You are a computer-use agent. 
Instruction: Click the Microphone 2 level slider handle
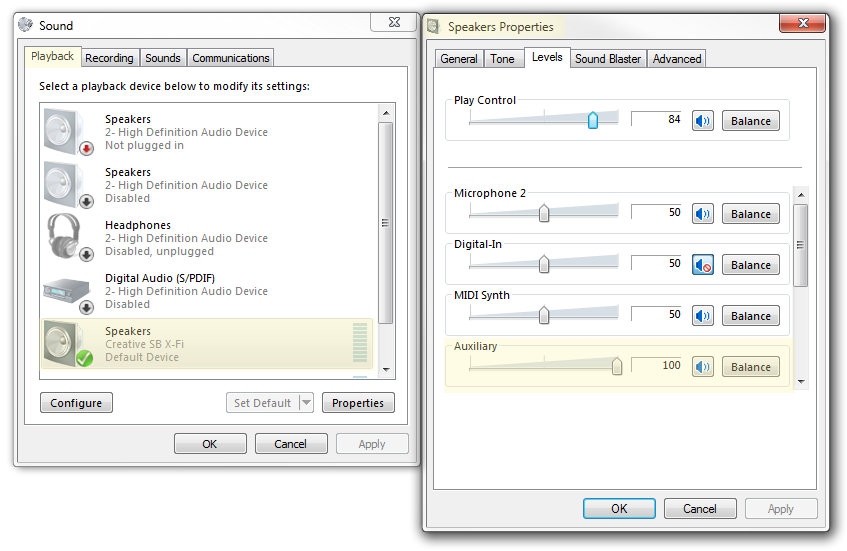click(x=544, y=213)
